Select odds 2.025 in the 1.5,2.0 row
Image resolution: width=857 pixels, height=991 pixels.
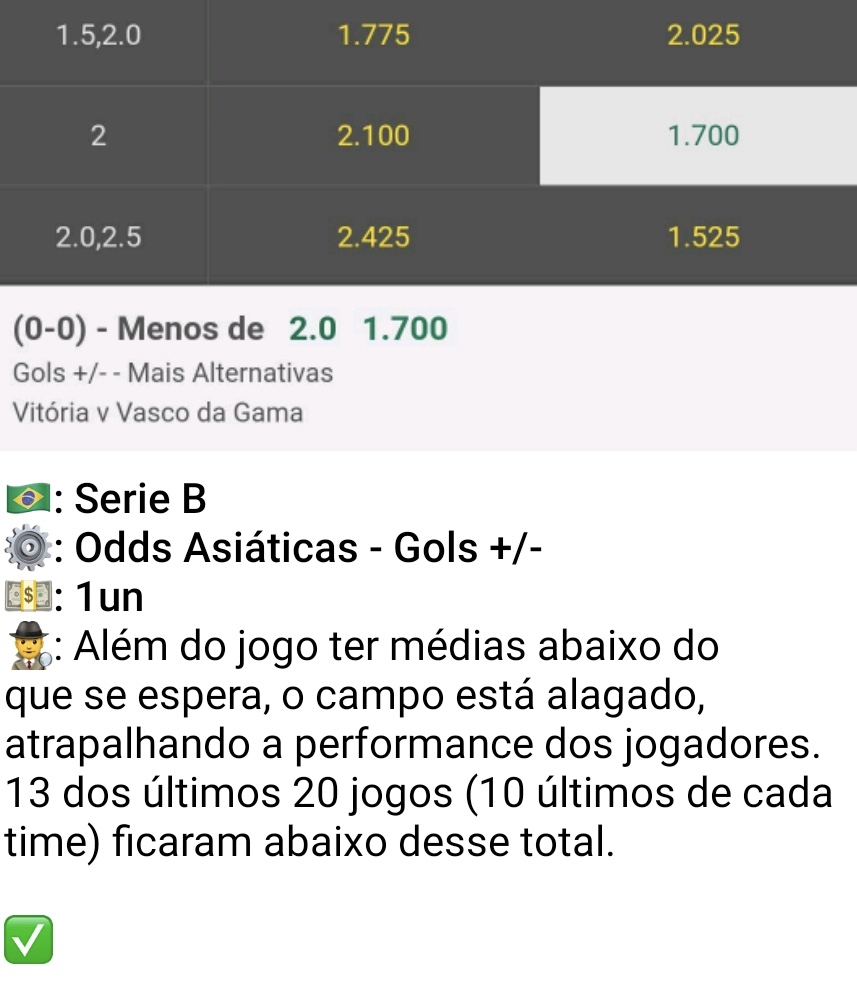coord(703,35)
